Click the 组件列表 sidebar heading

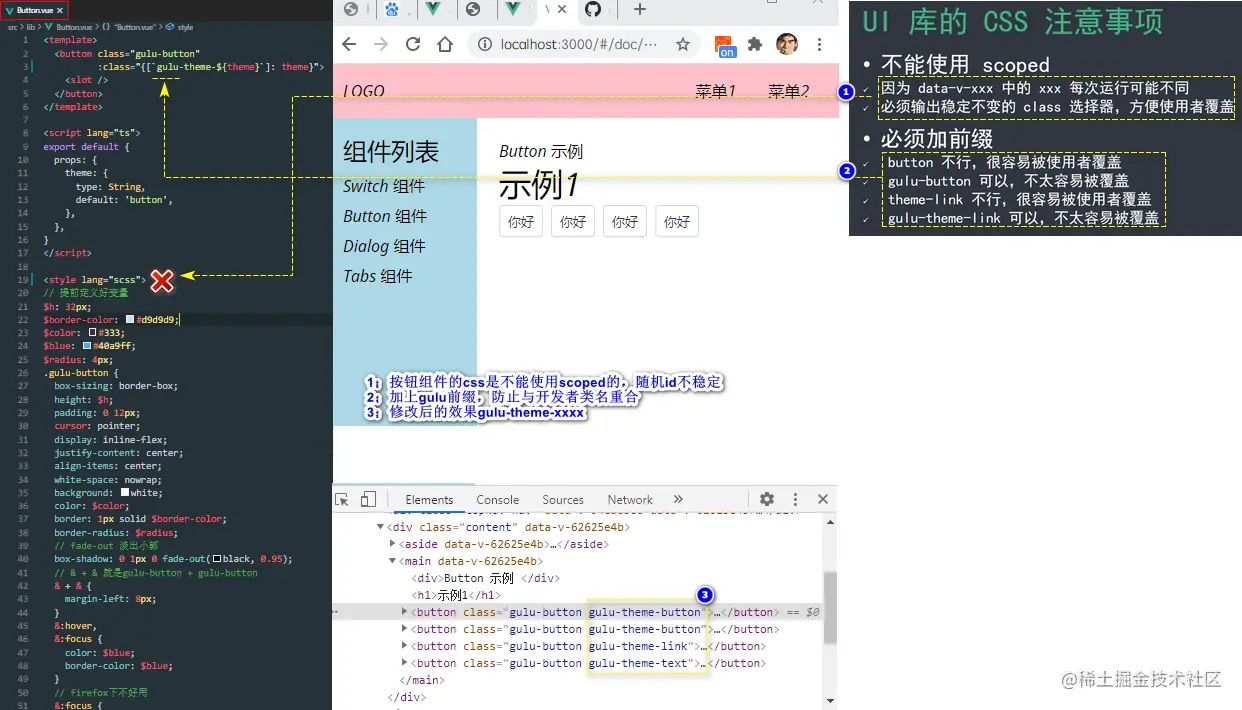point(391,151)
